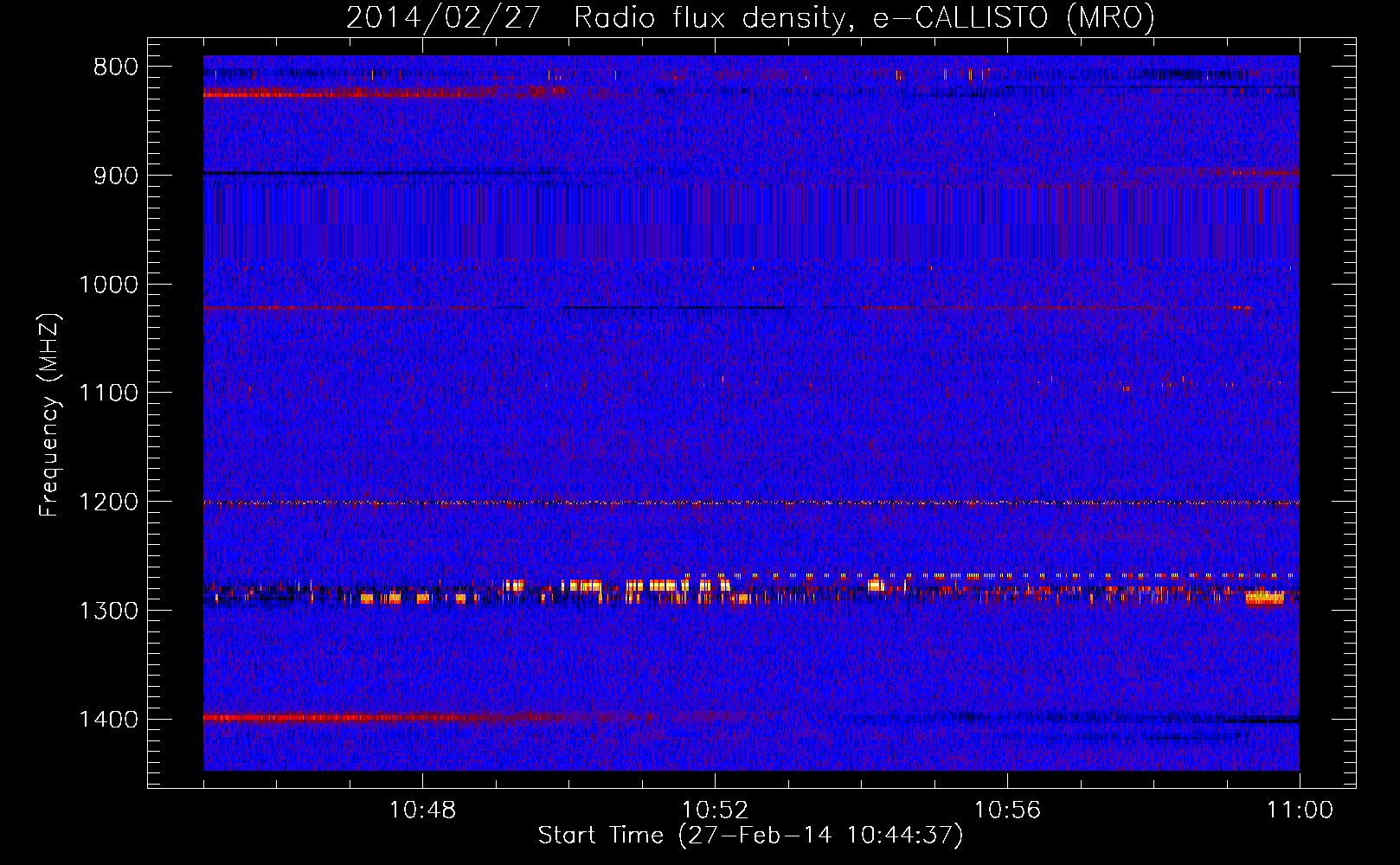Click the 10:56 time tick label

pyautogui.click(x=1007, y=811)
